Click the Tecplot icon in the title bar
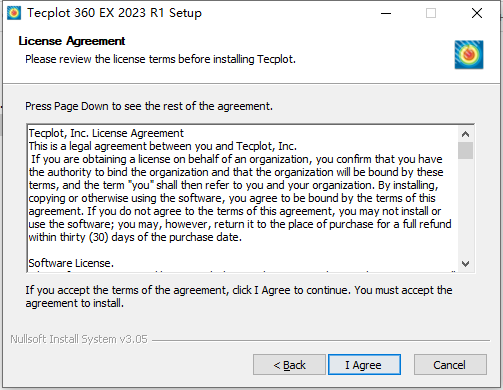 [x=14, y=13]
